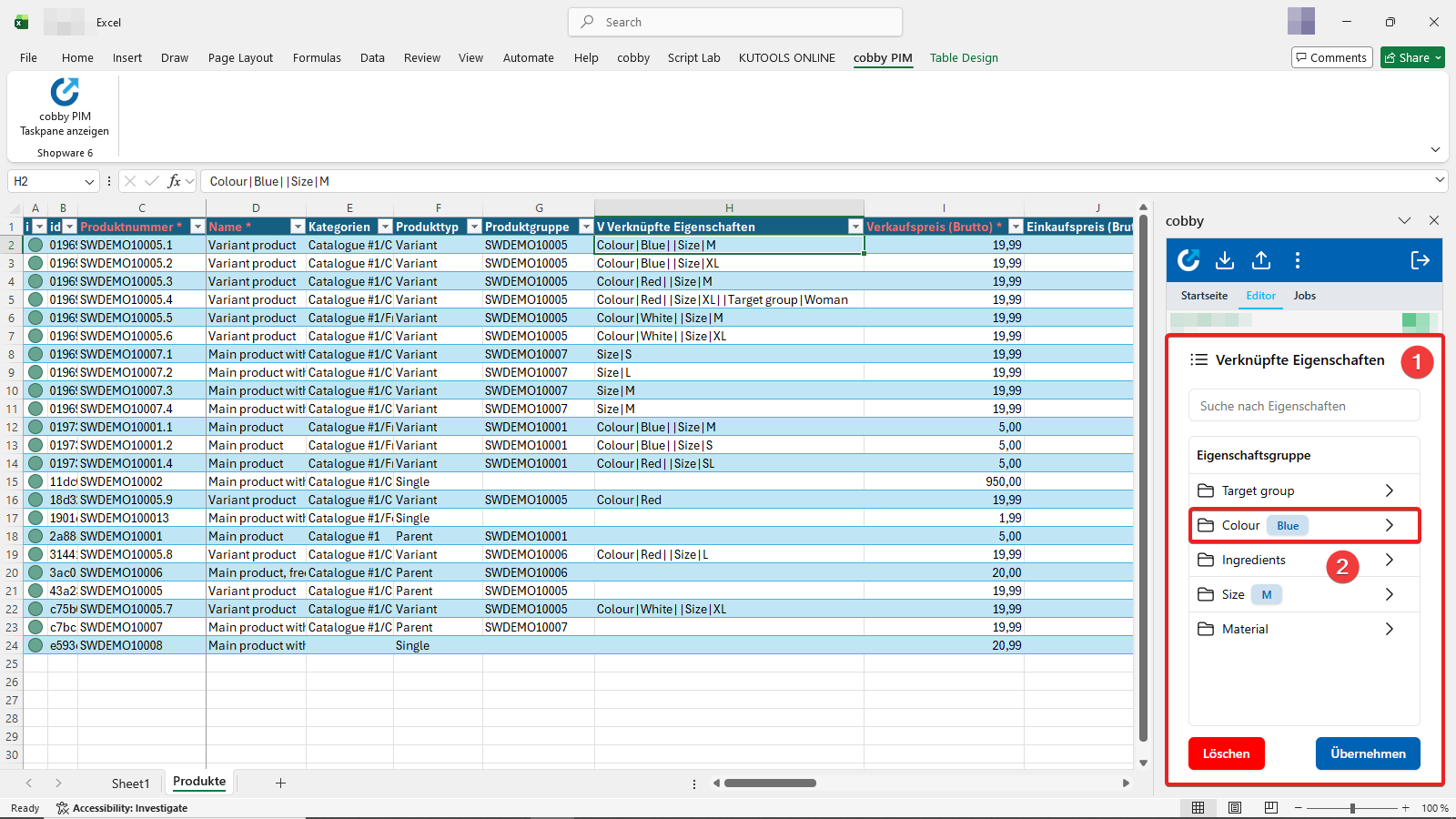Click the Insert Function fx icon
Image resolution: width=1456 pixels, height=819 pixels.
pyautogui.click(x=175, y=180)
